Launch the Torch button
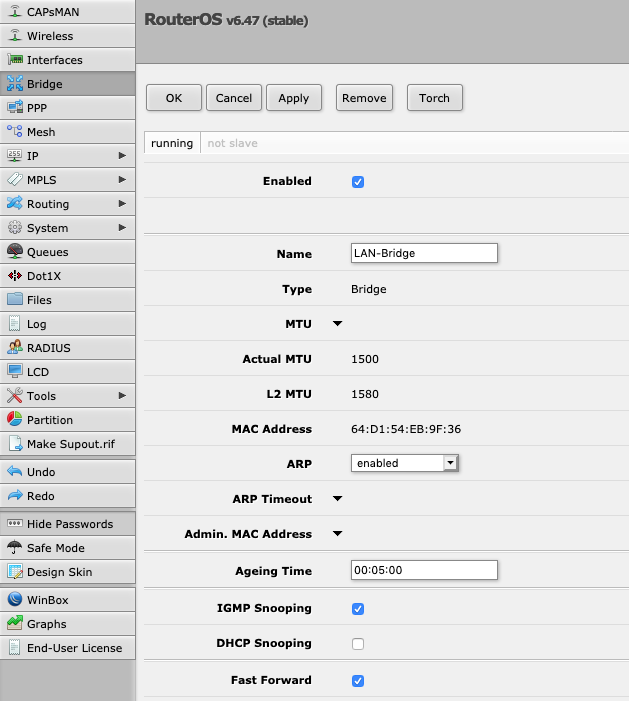 [435, 97]
